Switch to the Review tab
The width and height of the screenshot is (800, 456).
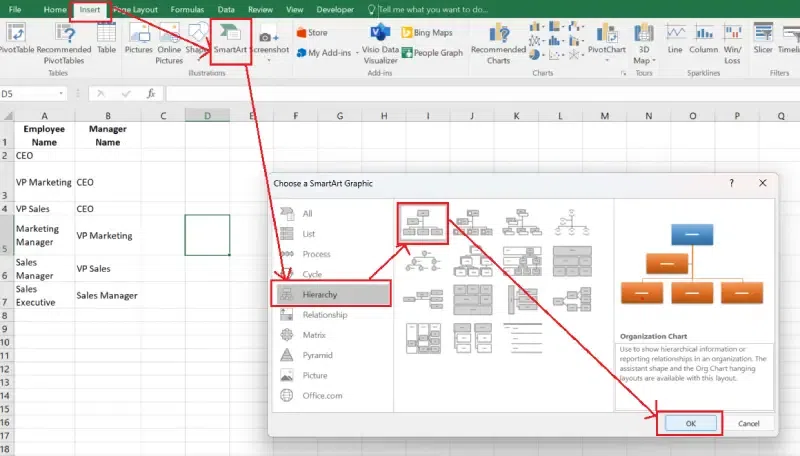click(x=260, y=9)
